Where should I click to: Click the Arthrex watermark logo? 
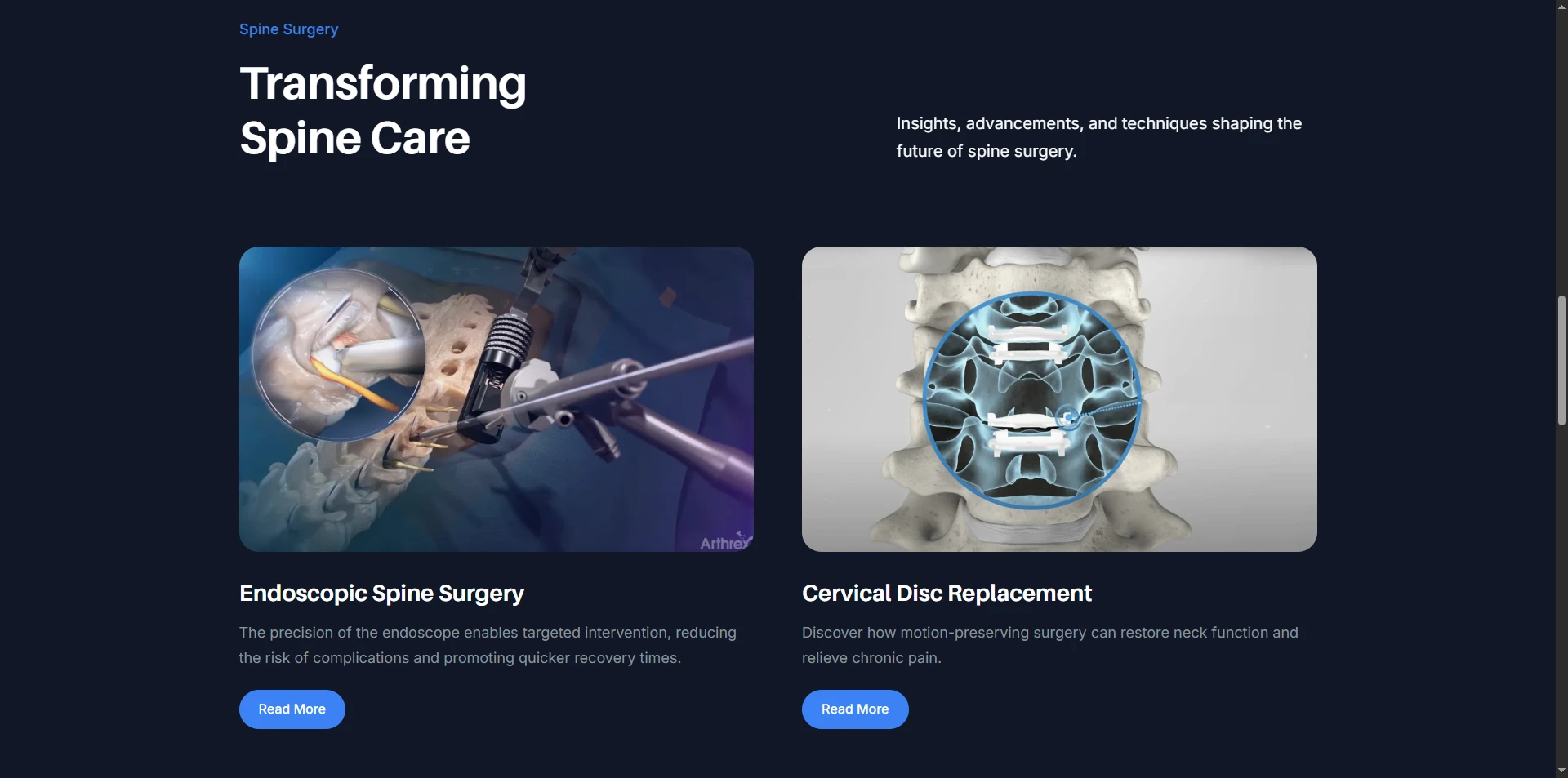725,542
